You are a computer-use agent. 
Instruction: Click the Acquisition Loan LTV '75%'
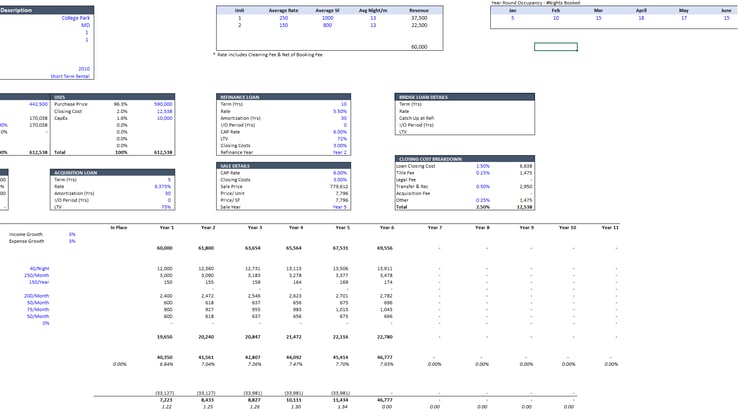coord(166,207)
